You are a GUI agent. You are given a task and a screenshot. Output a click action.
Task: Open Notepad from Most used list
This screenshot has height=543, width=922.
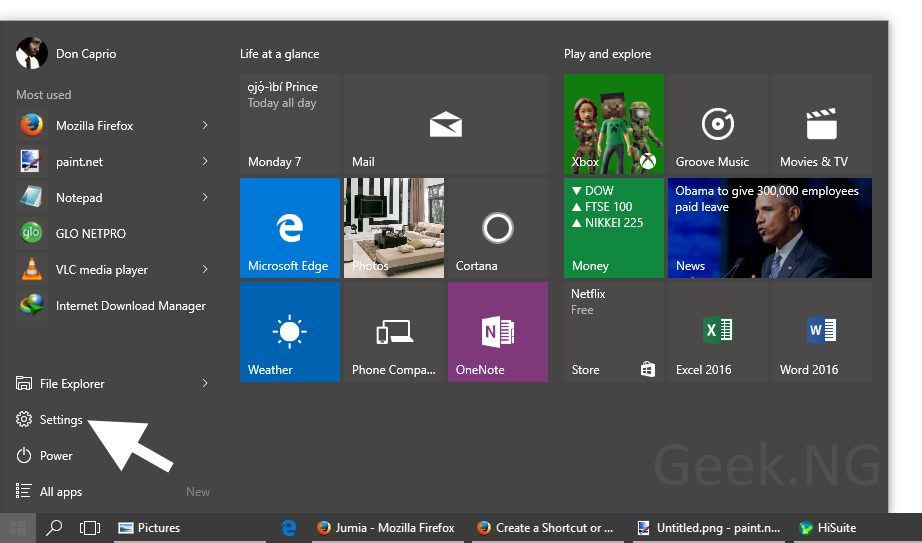112,197
